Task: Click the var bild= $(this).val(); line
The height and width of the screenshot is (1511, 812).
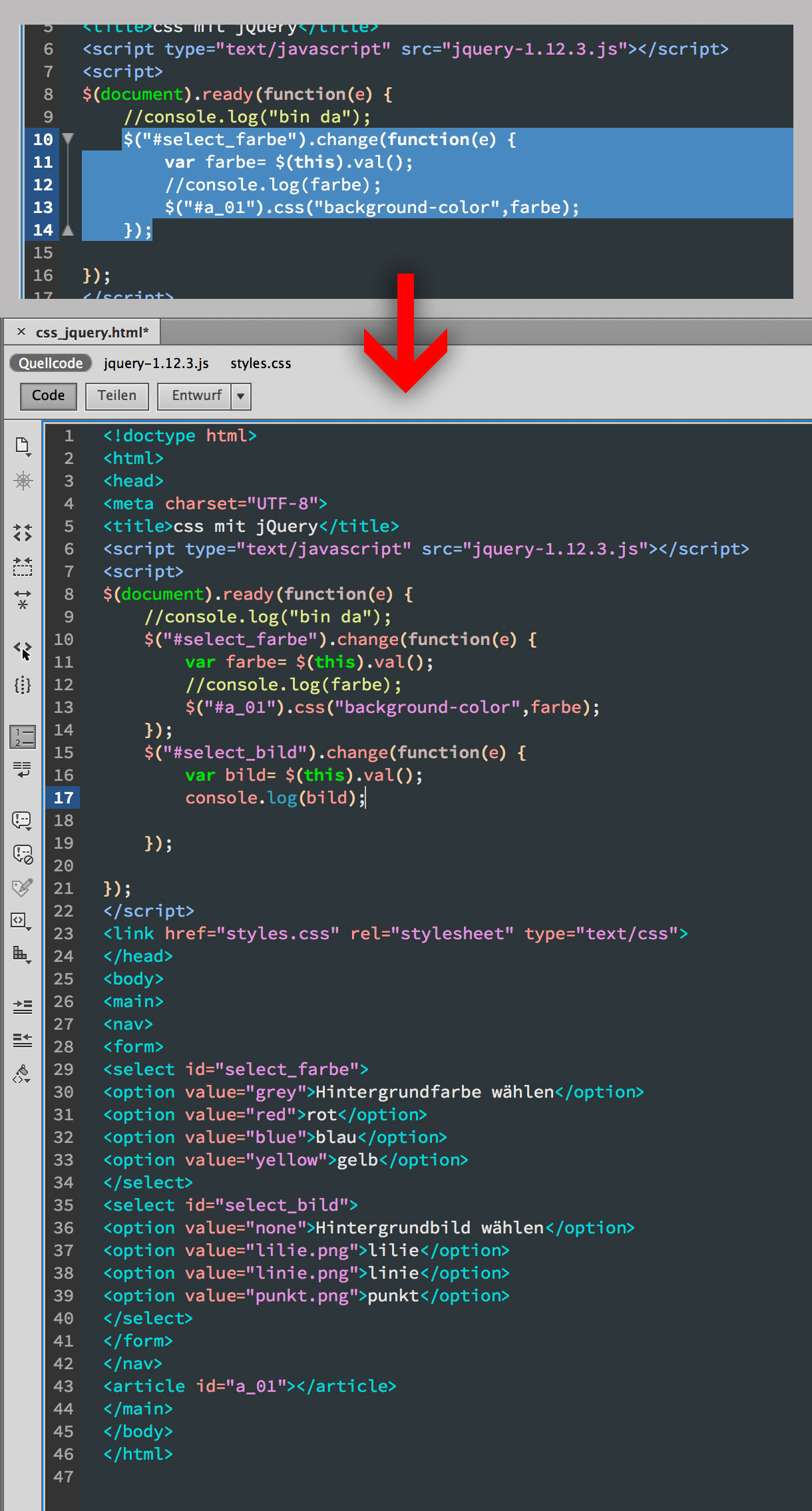Action: pyautogui.click(x=304, y=775)
